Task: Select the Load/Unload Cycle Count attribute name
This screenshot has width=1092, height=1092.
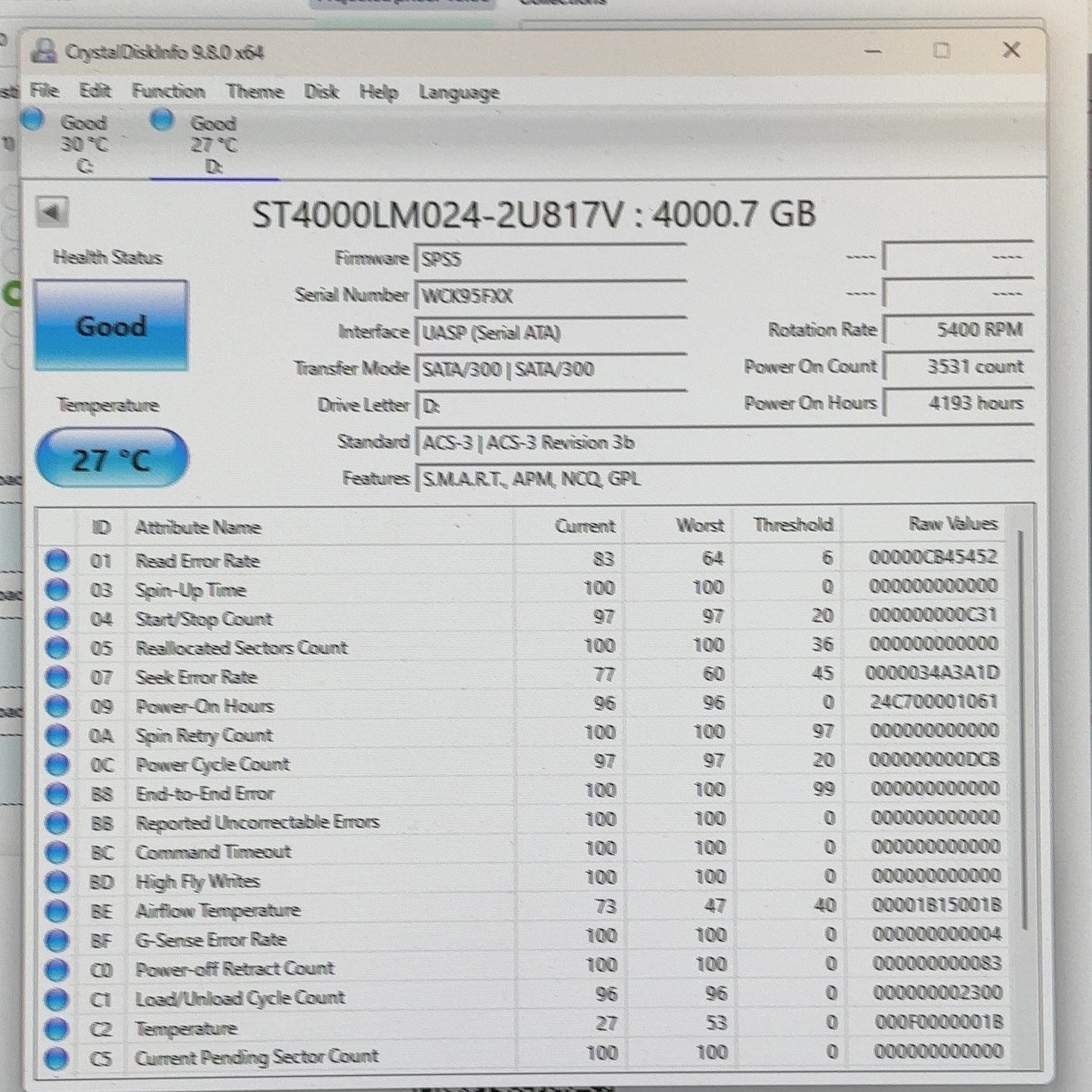Action: [x=240, y=998]
